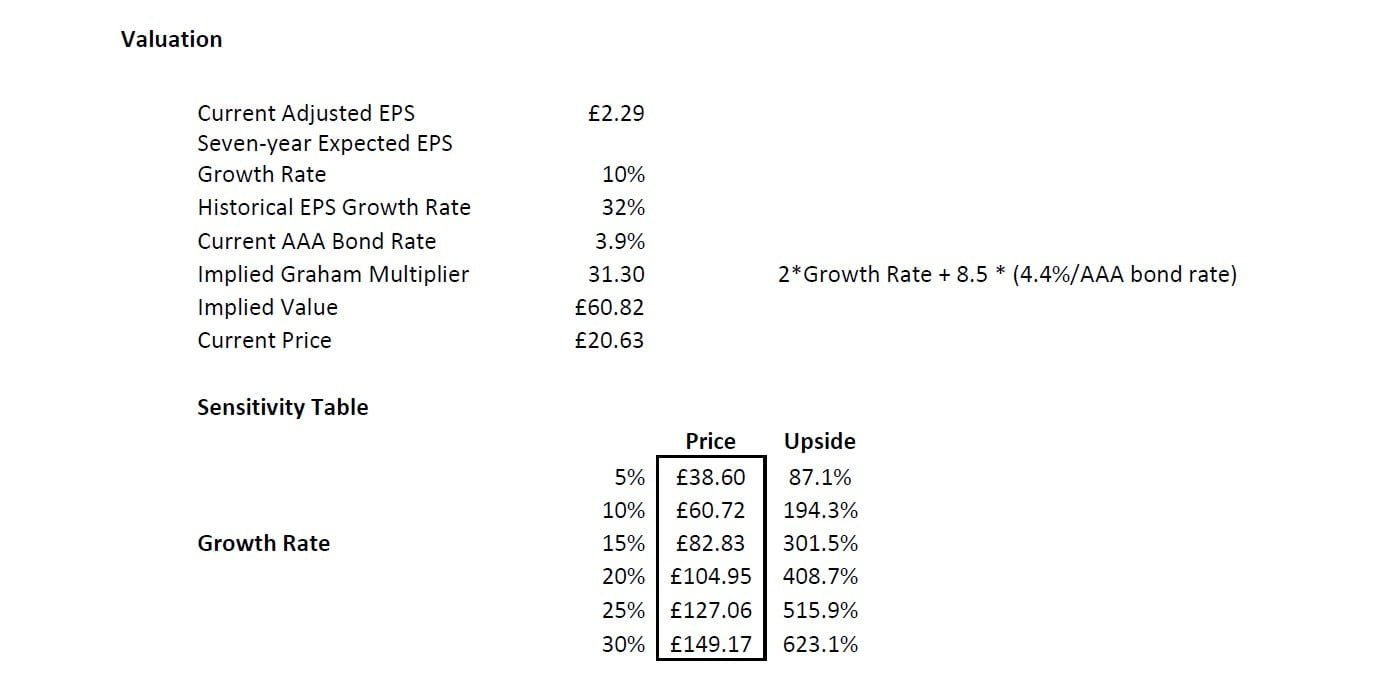The height and width of the screenshot is (682, 1396).
Task: Select the 20% growth rate row label
Action: [623, 576]
